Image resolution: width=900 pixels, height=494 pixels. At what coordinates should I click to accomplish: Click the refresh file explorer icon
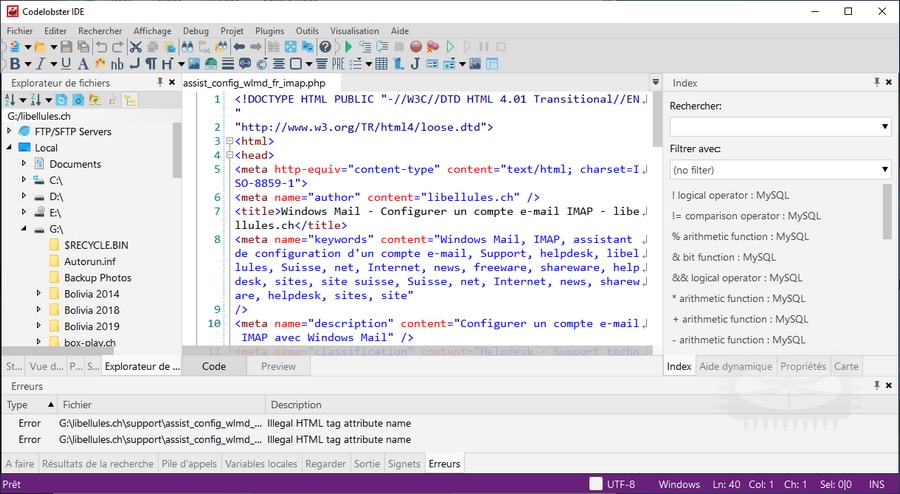pos(61,100)
